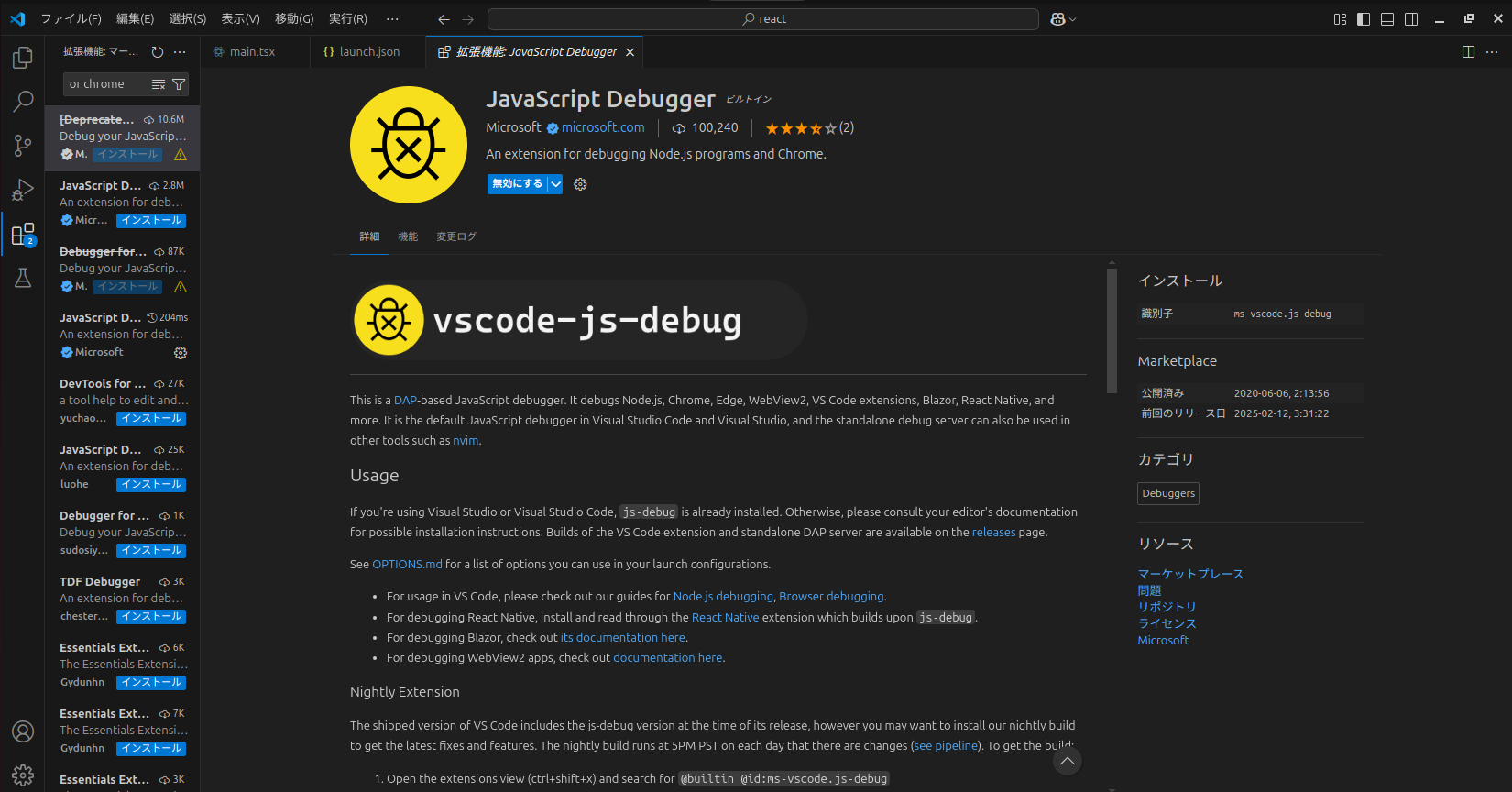Toggle the primary side bar layout
The height and width of the screenshot is (792, 1512).
(x=1364, y=19)
